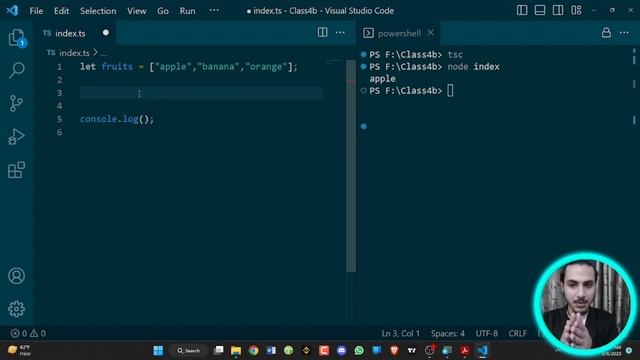Click the VS Code icon in the taskbar

(x=482, y=350)
